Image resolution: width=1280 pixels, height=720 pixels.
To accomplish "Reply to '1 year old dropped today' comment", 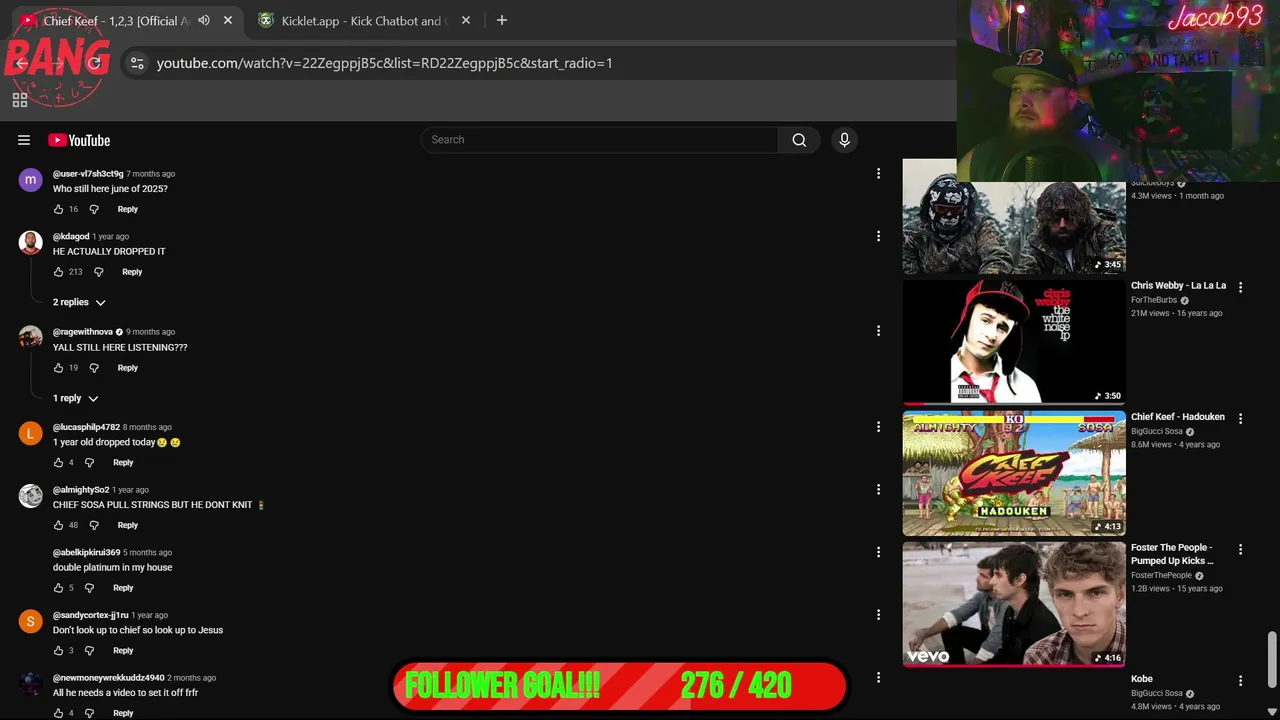I will [123, 463].
